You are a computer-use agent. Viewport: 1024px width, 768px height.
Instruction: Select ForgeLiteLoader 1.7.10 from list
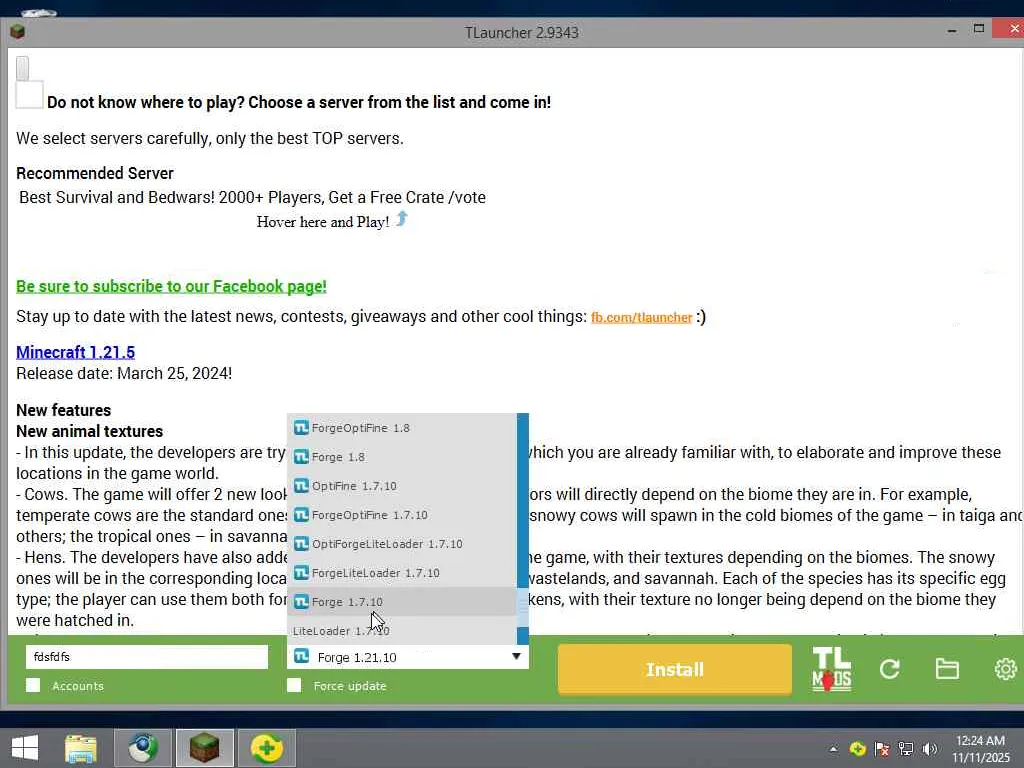pos(402,573)
